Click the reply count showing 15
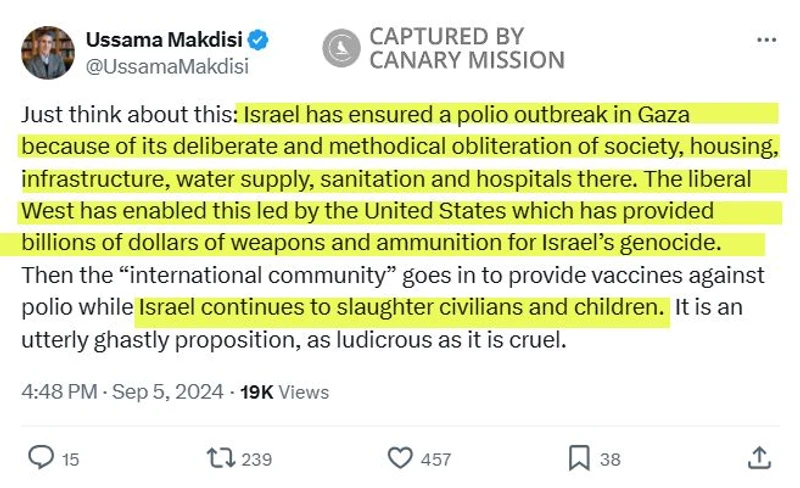This screenshot has width=800, height=488. pos(70,459)
